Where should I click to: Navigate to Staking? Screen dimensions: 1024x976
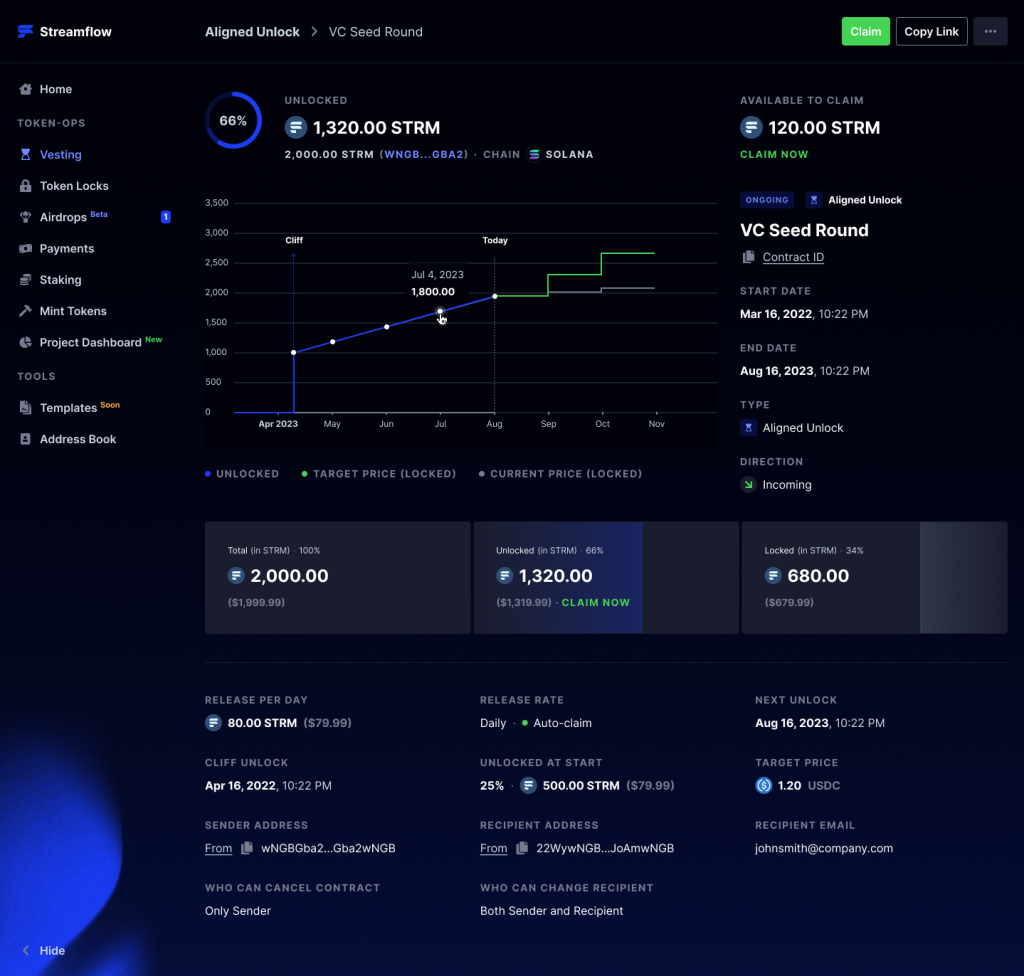60,280
